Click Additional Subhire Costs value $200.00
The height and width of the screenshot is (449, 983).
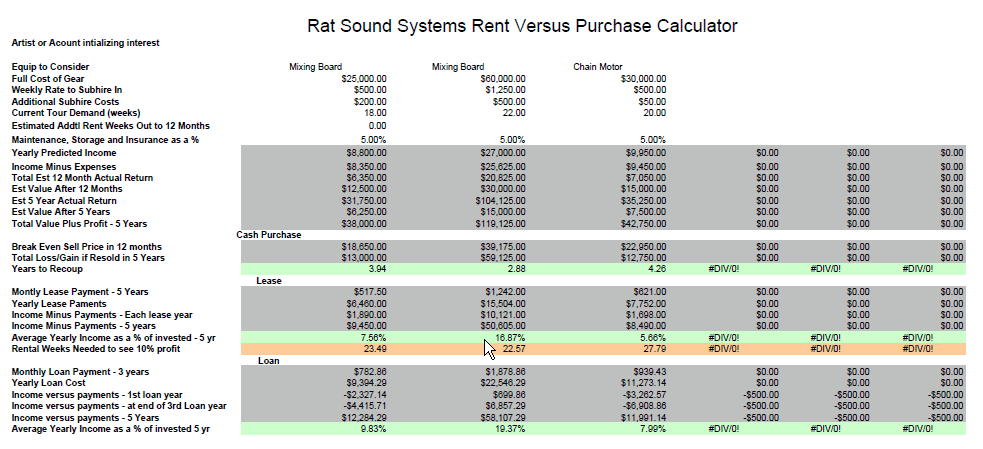click(x=370, y=102)
